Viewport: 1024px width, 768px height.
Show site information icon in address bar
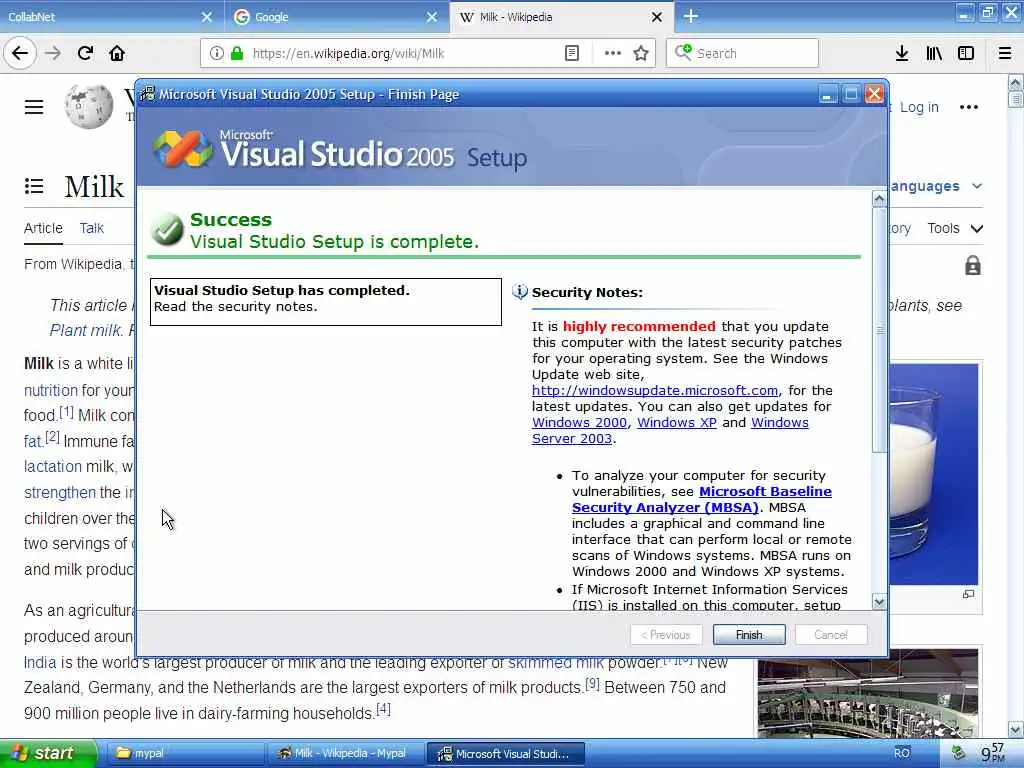[217, 53]
